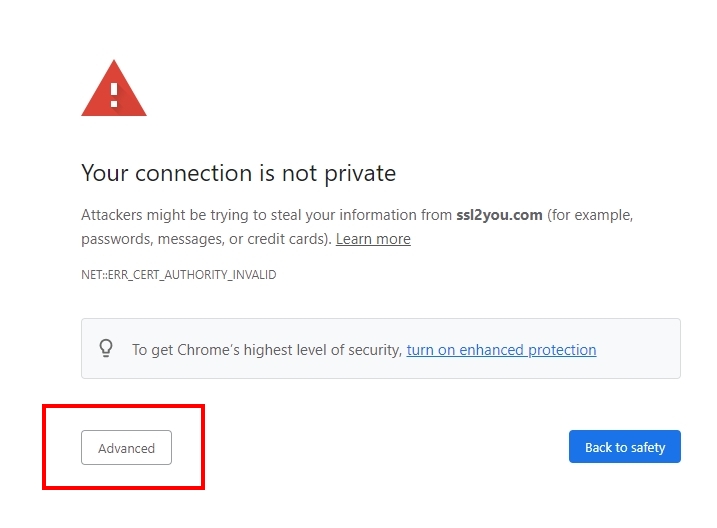Click the word 'private' in the heading
This screenshot has height=528, width=717.
point(359,173)
